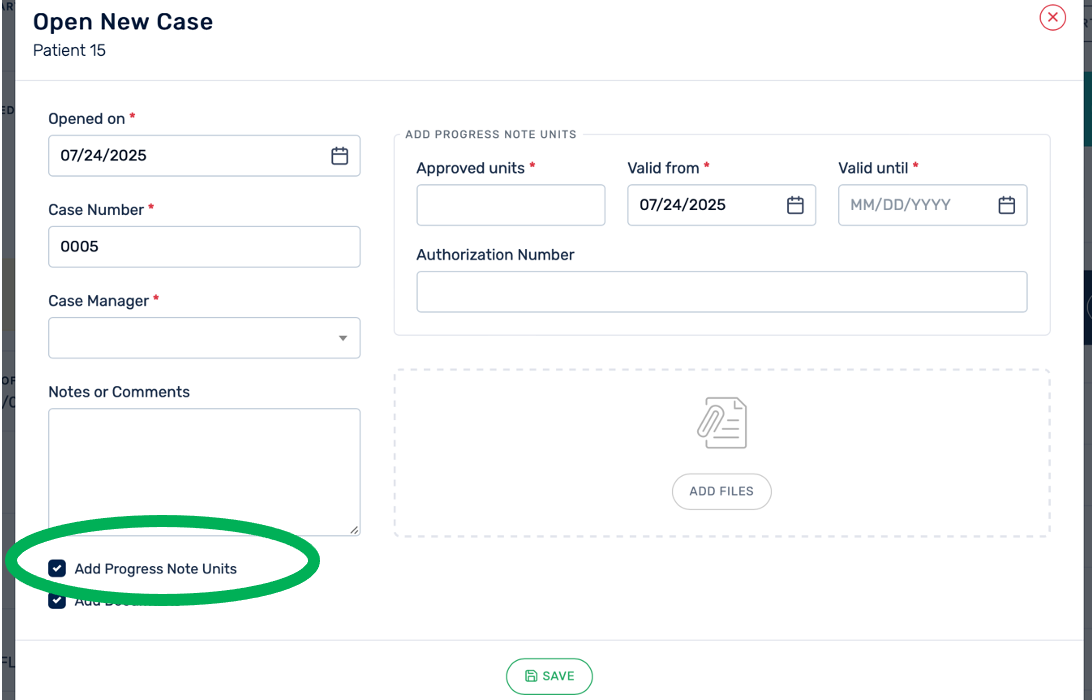Click the Valid until MM/DD/YYYY placeholder
The image size is (1092, 700).
(x=900, y=205)
